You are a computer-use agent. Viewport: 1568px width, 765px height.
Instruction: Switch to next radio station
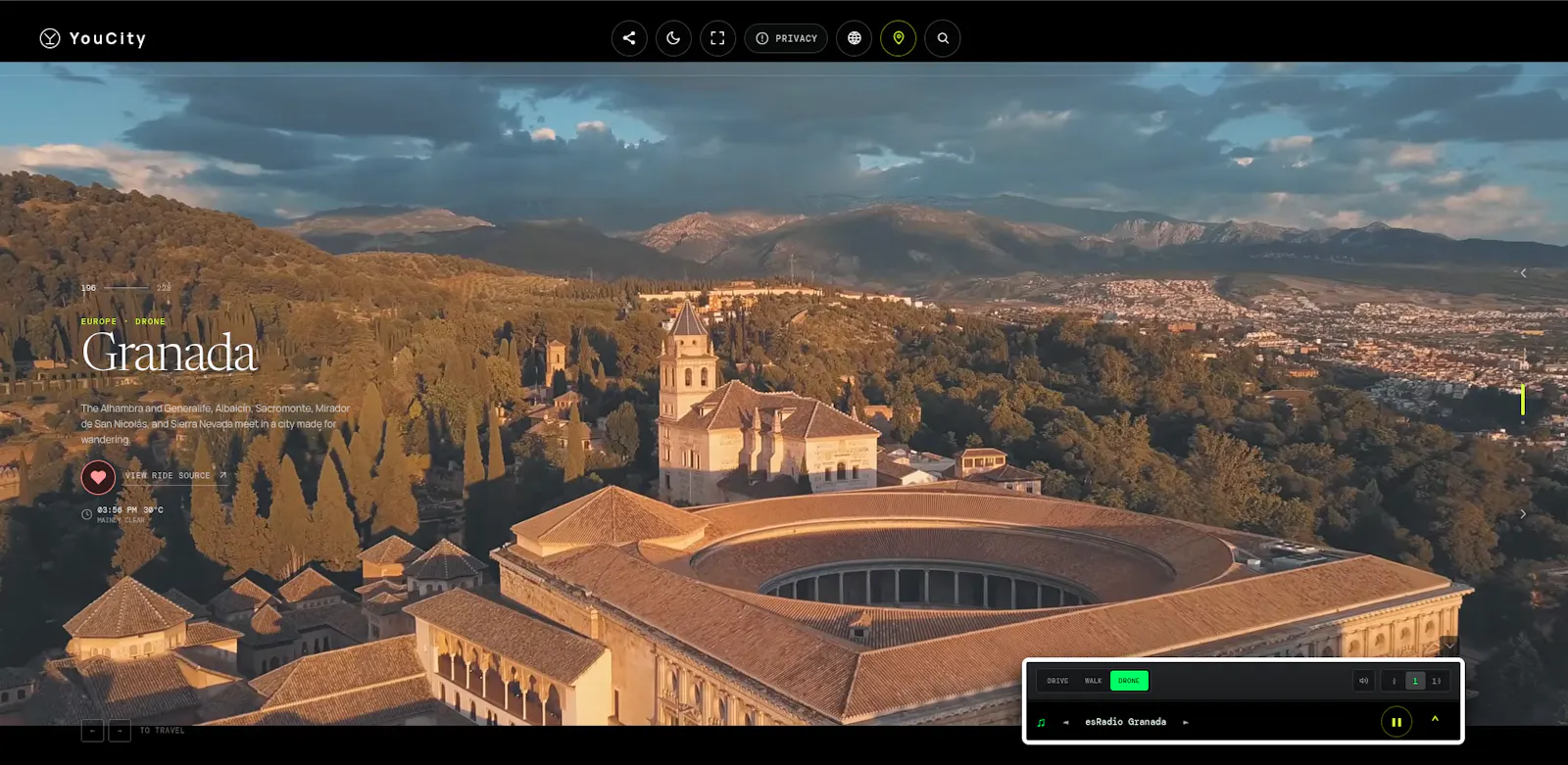1186,723
